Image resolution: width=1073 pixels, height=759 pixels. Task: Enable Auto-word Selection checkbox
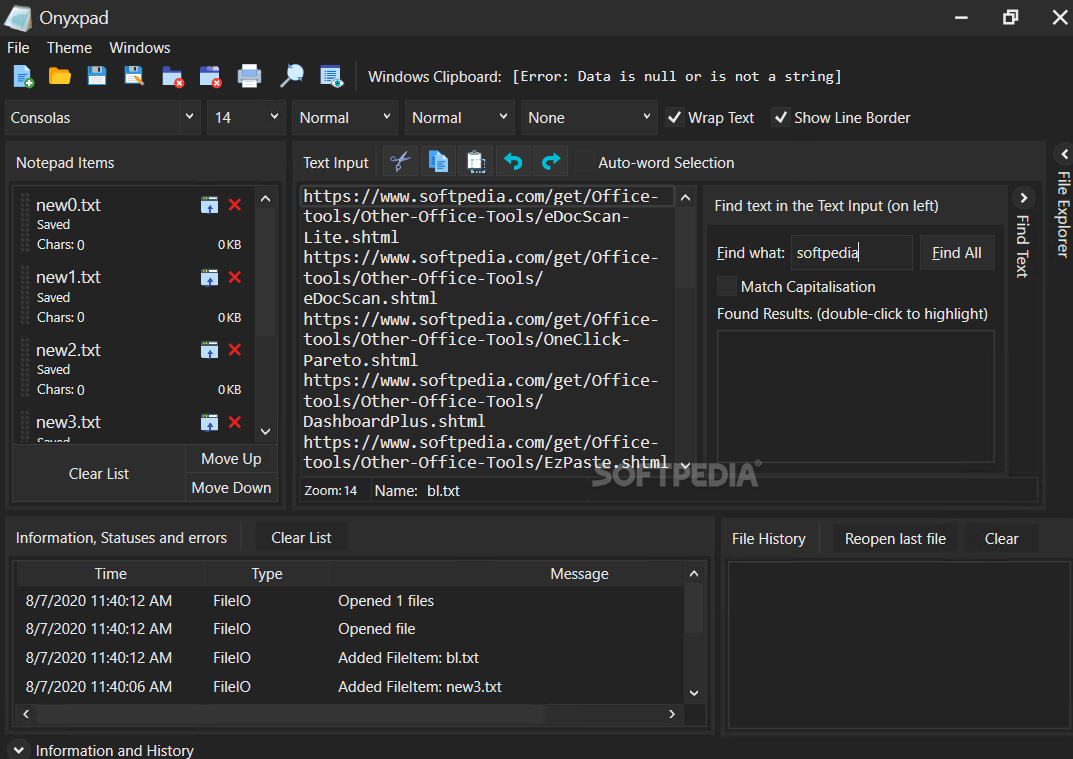tap(584, 162)
